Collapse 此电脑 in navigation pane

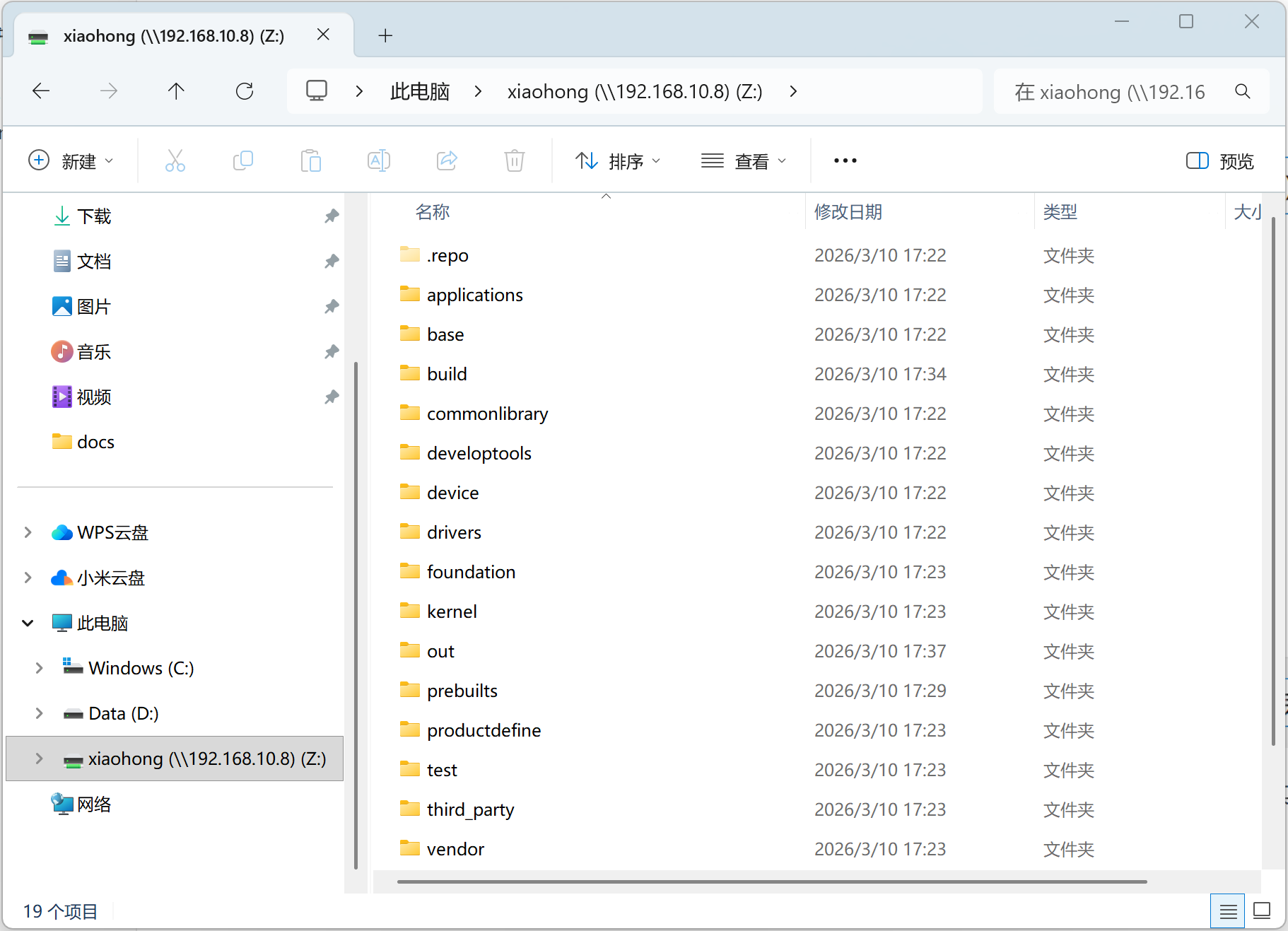click(28, 623)
